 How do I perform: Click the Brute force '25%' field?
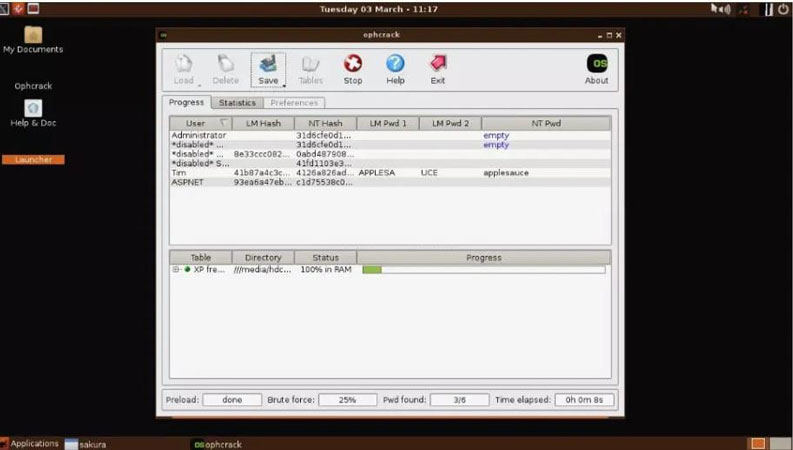pos(347,399)
